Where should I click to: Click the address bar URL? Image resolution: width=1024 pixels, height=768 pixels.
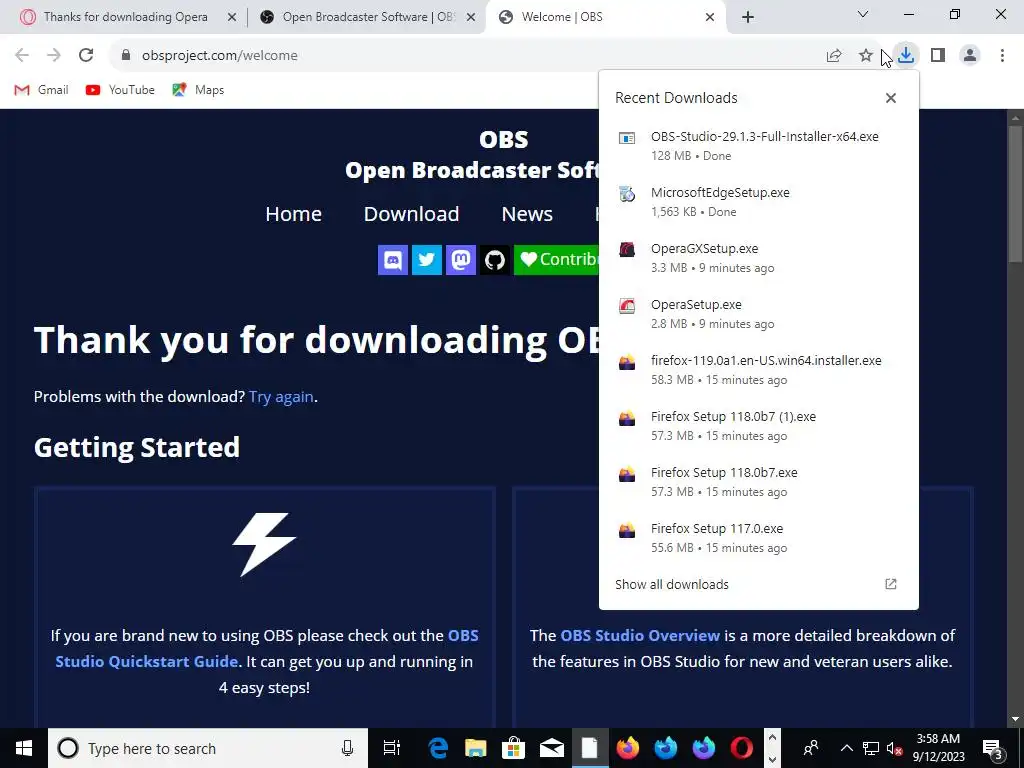point(219,56)
